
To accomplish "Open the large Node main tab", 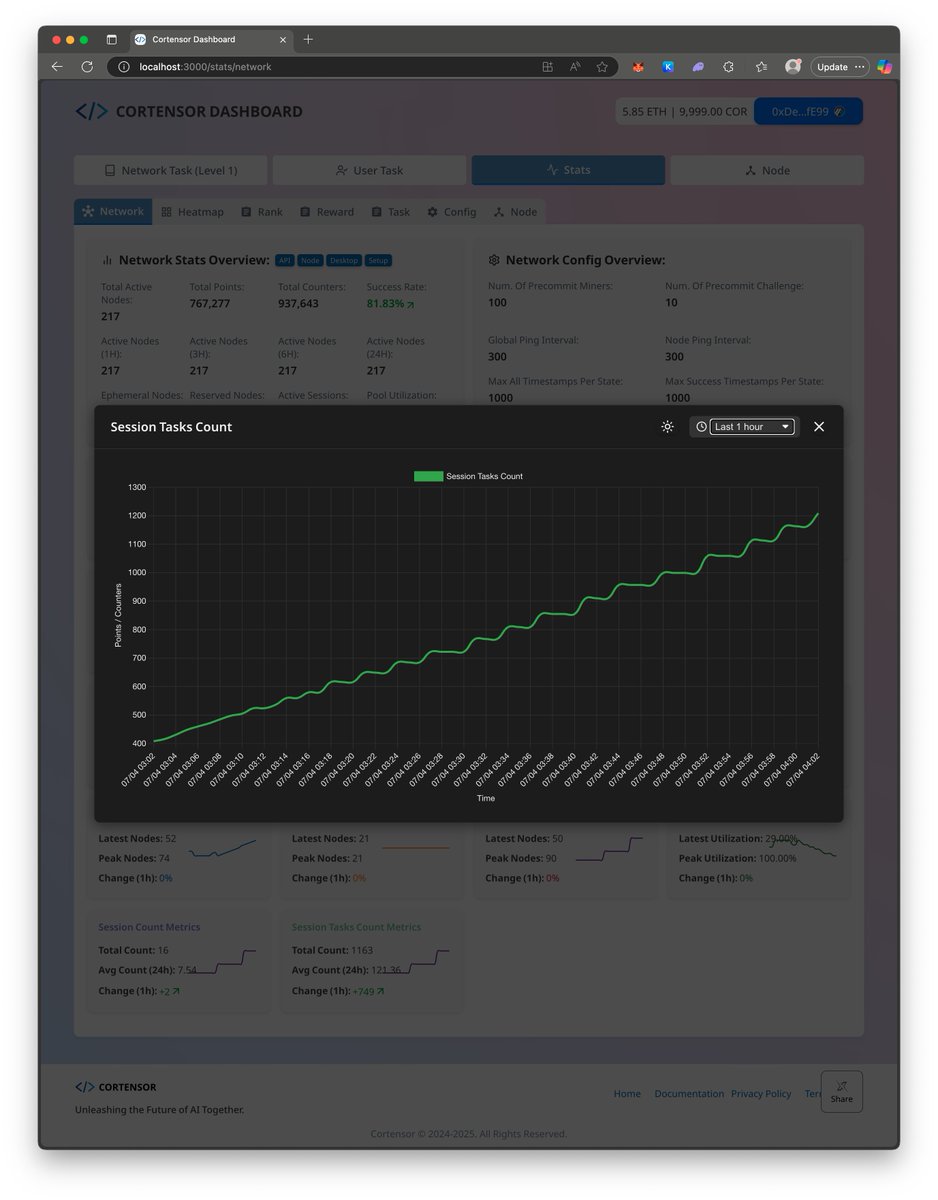I will coord(767,170).
